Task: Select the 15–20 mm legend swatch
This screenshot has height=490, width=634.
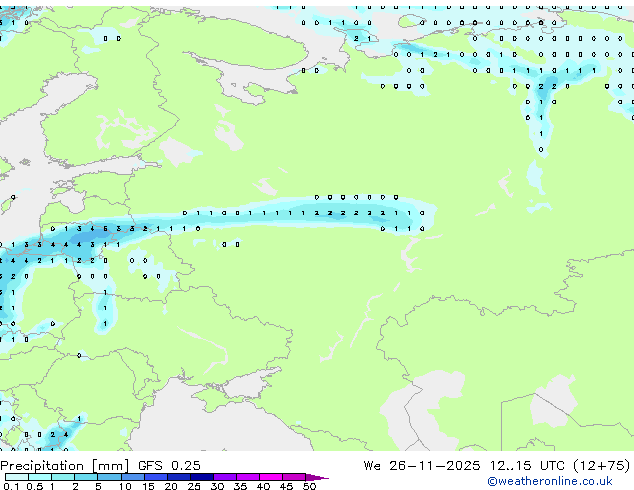Action: pyautogui.click(x=155, y=477)
